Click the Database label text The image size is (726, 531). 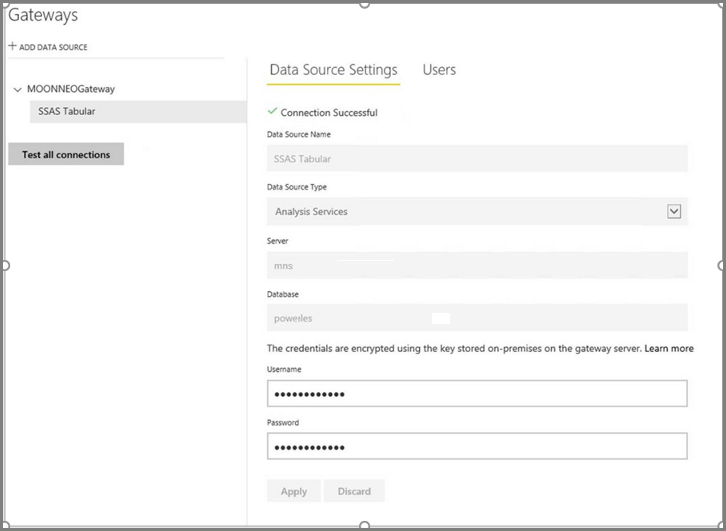(x=282, y=294)
